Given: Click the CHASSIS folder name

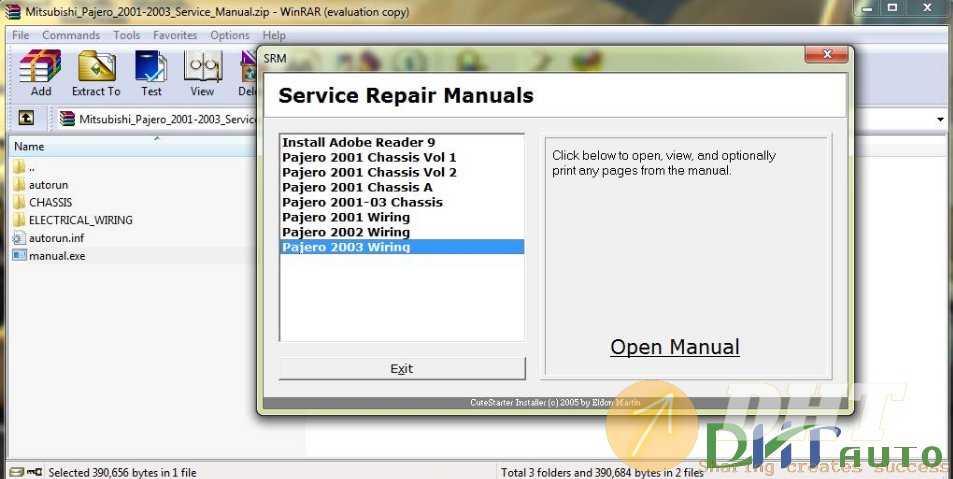Looking at the screenshot, I should pyautogui.click(x=50, y=202).
